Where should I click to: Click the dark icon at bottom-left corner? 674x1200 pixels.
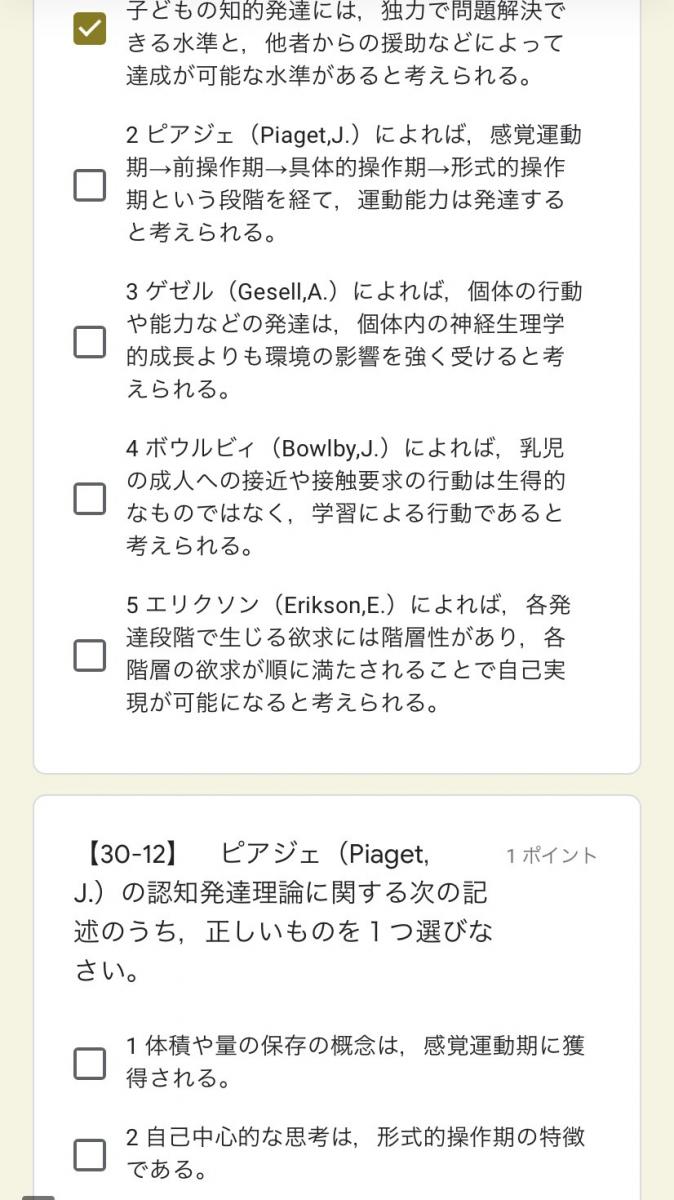38,1195
